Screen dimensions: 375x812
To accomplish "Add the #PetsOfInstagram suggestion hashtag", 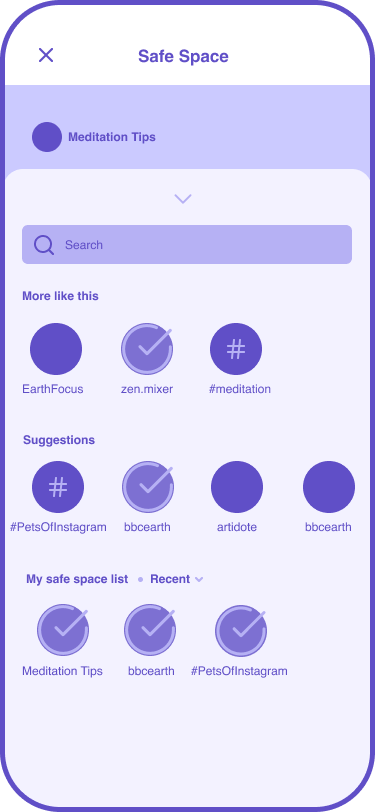I will [58, 487].
